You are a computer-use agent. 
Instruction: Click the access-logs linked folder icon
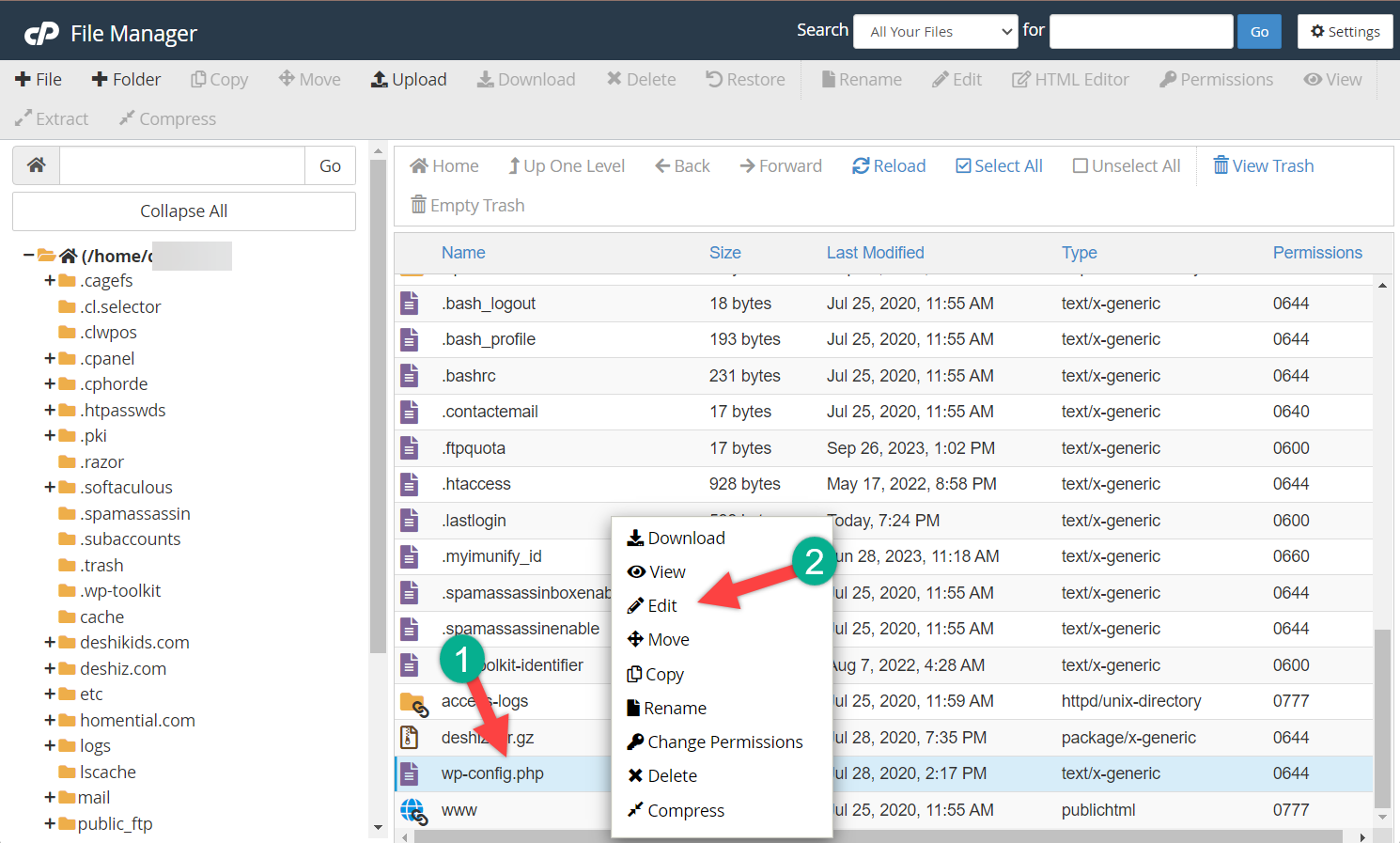click(x=412, y=702)
